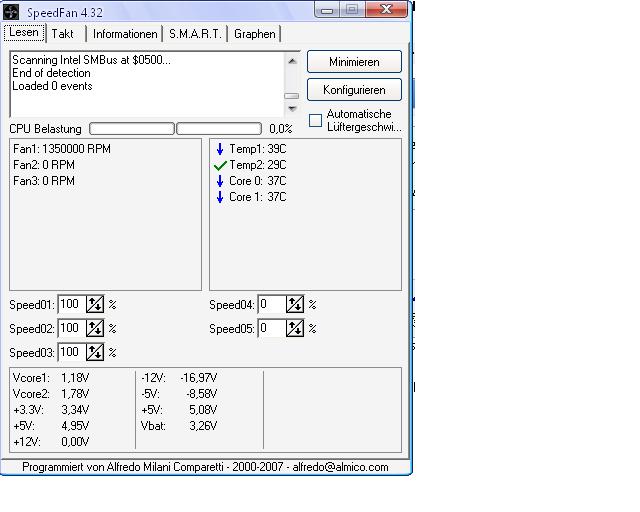Select the Fan3: 0 RPM reading
This screenshot has width=640, height=512.
click(44, 181)
